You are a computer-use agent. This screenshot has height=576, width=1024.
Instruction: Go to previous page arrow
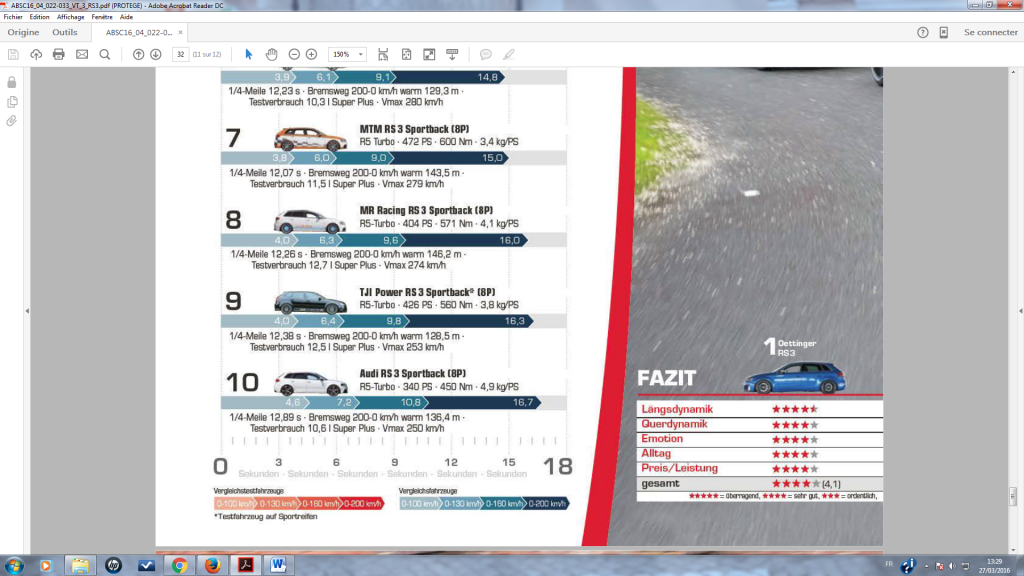[x=138, y=54]
